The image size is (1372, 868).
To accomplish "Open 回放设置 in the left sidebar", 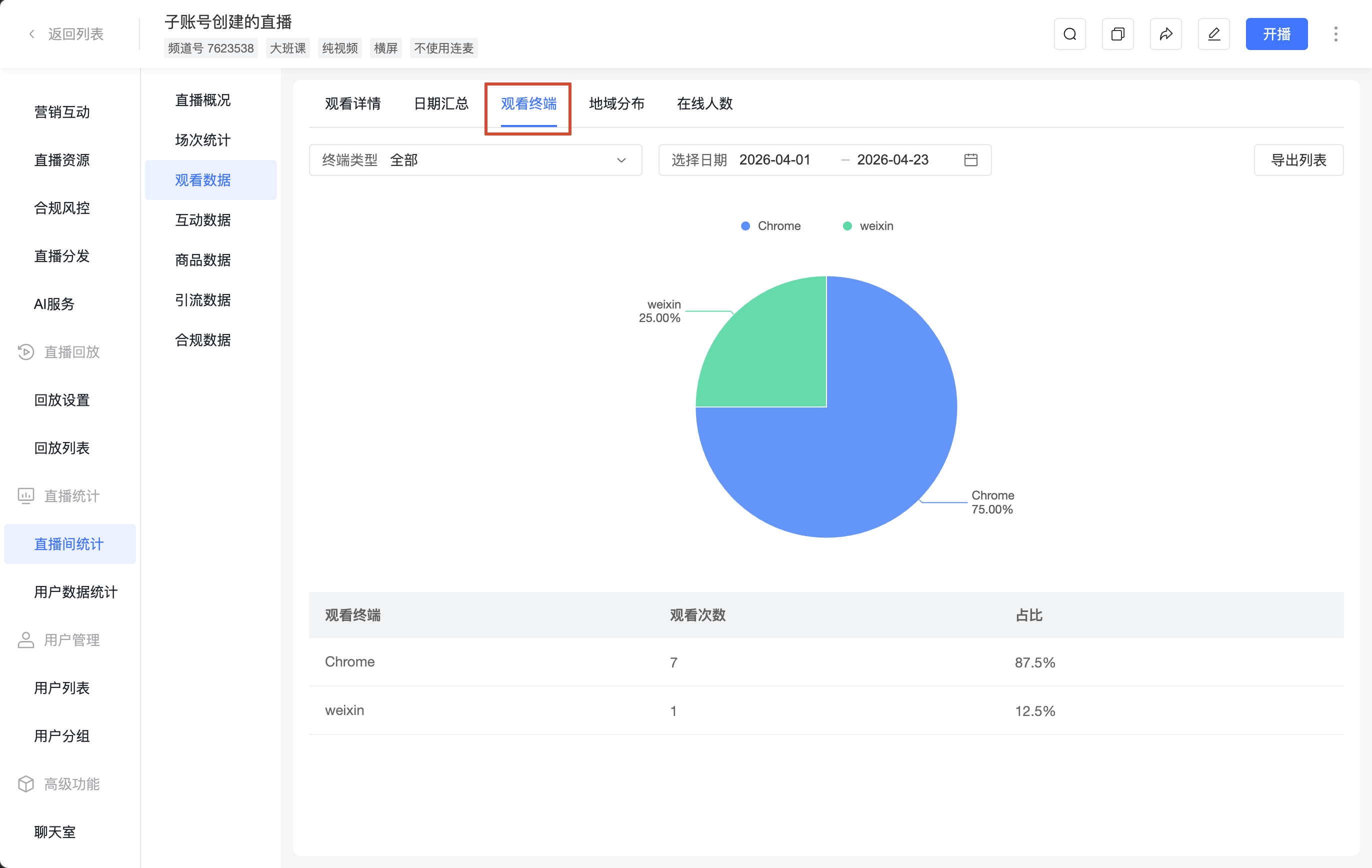I will coord(62,400).
